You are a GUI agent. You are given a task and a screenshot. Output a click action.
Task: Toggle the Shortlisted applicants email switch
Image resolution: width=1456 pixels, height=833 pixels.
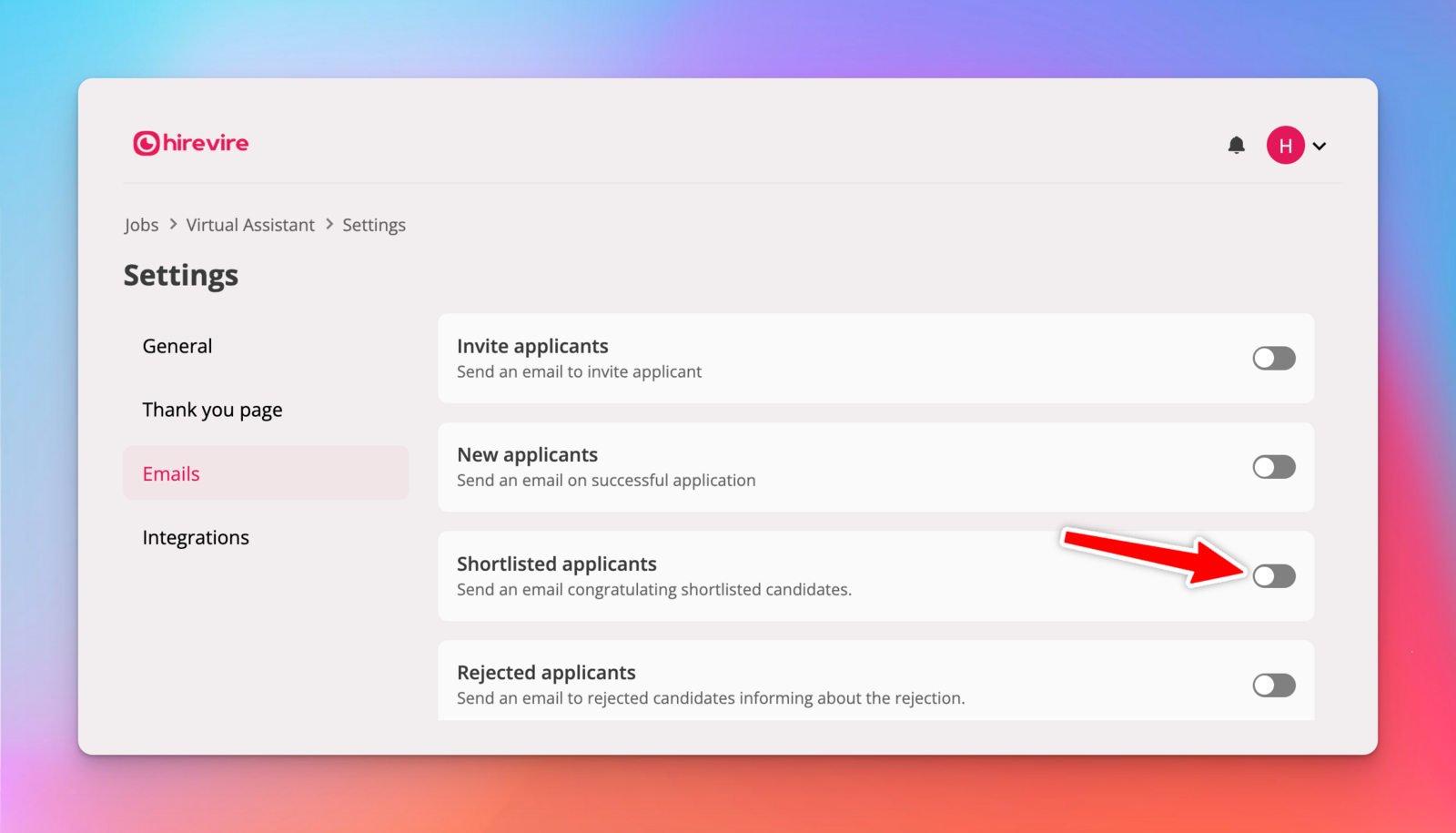(x=1273, y=576)
